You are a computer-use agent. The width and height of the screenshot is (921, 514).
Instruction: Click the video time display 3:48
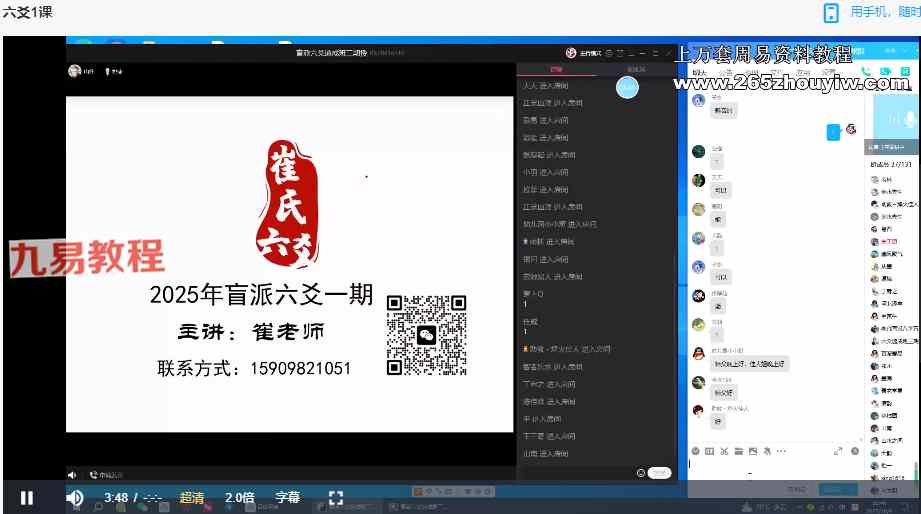click(x=116, y=497)
